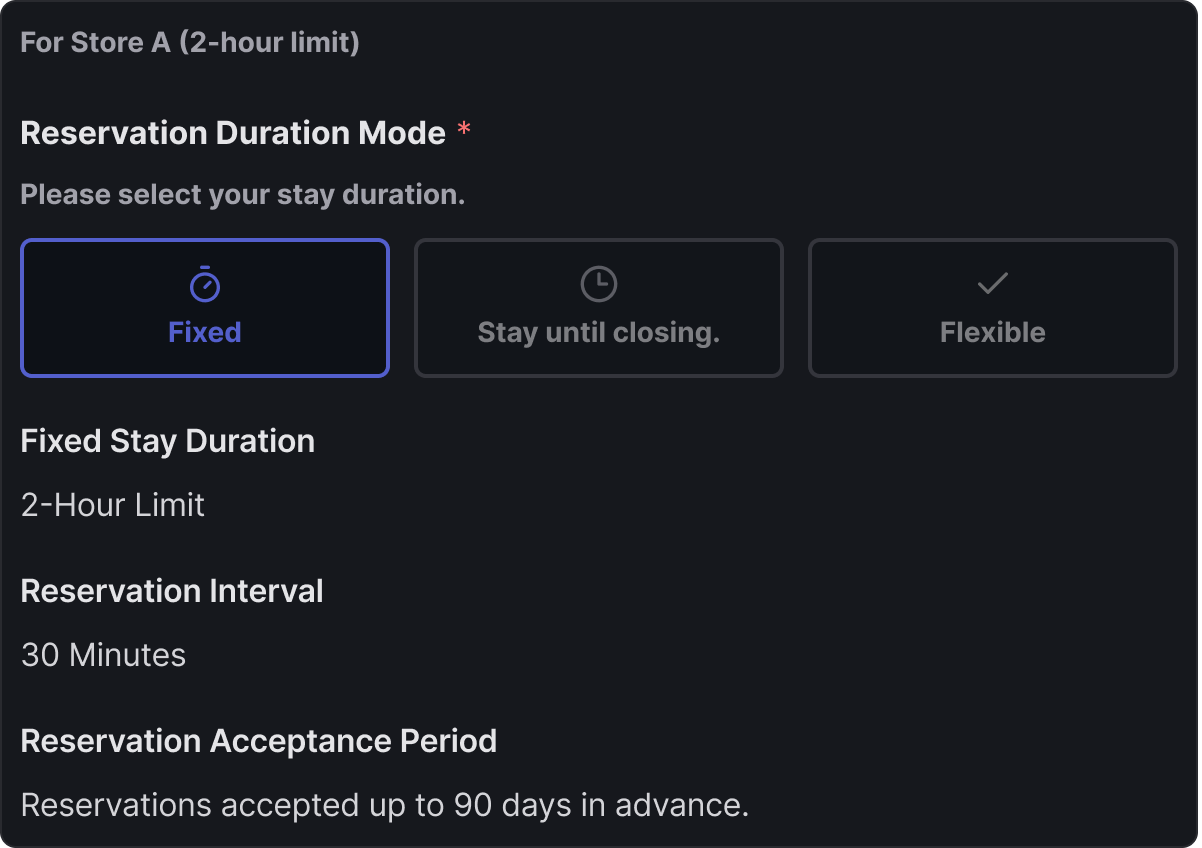Image resolution: width=1202 pixels, height=848 pixels.
Task: Click the checkmark icon in the Flexible option
Action: pyautogui.click(x=992, y=285)
